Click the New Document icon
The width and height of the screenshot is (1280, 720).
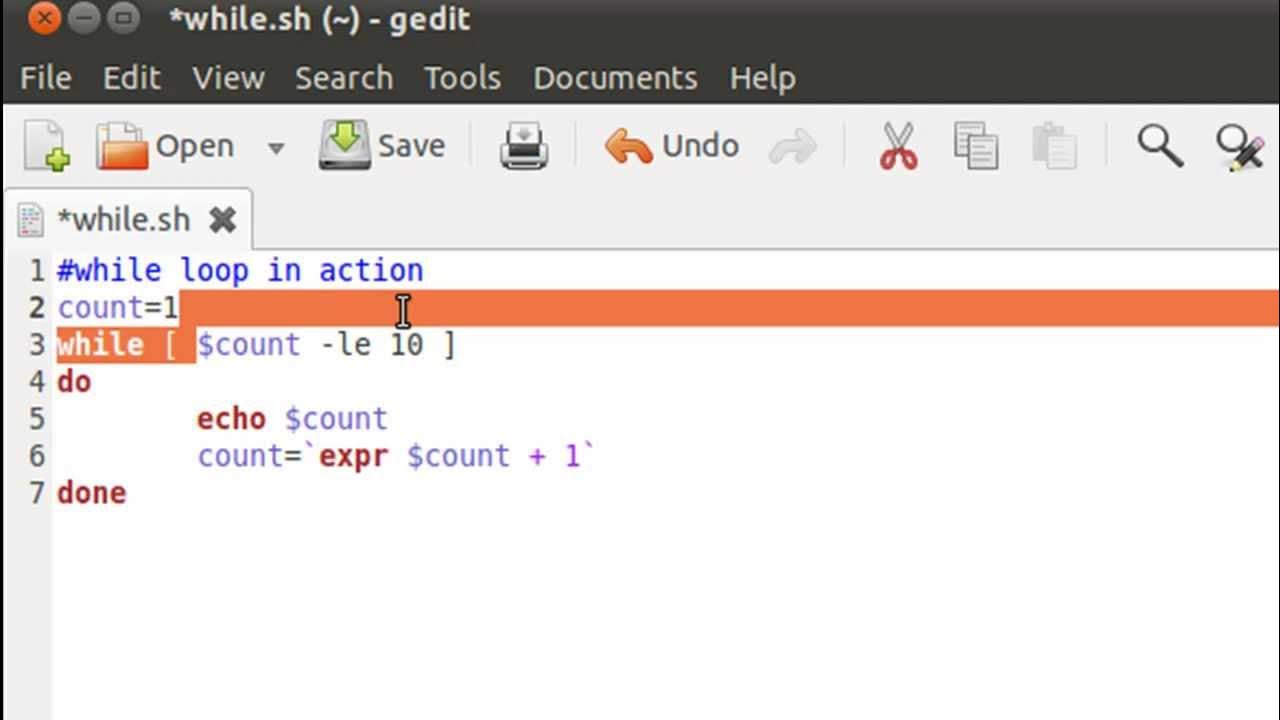point(46,146)
